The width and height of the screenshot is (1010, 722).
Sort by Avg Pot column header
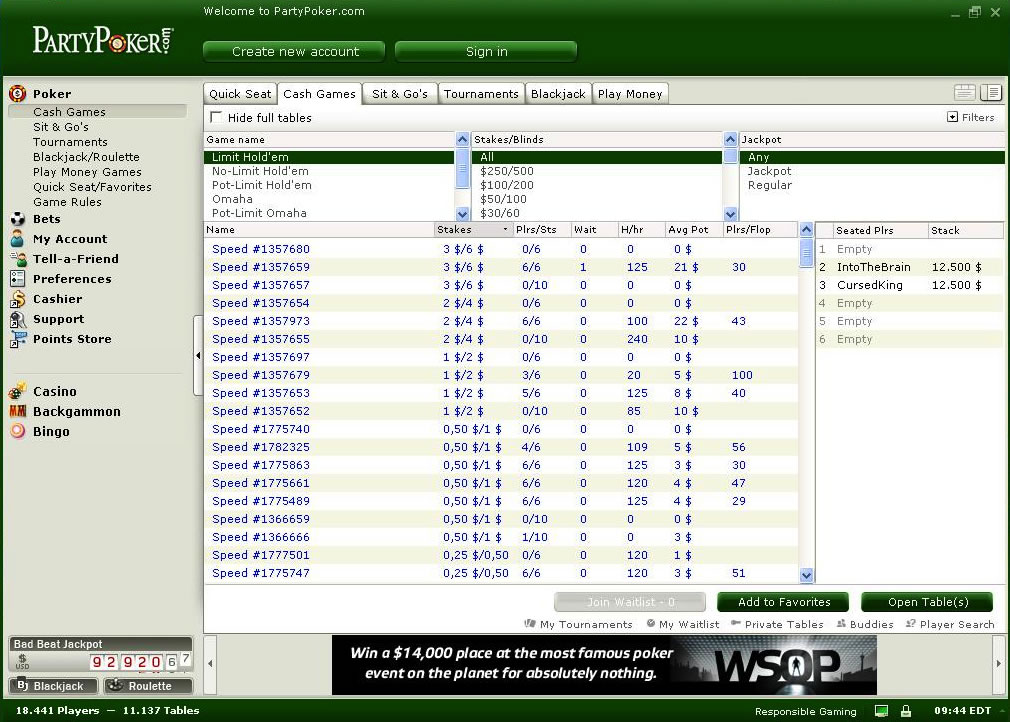(x=694, y=229)
